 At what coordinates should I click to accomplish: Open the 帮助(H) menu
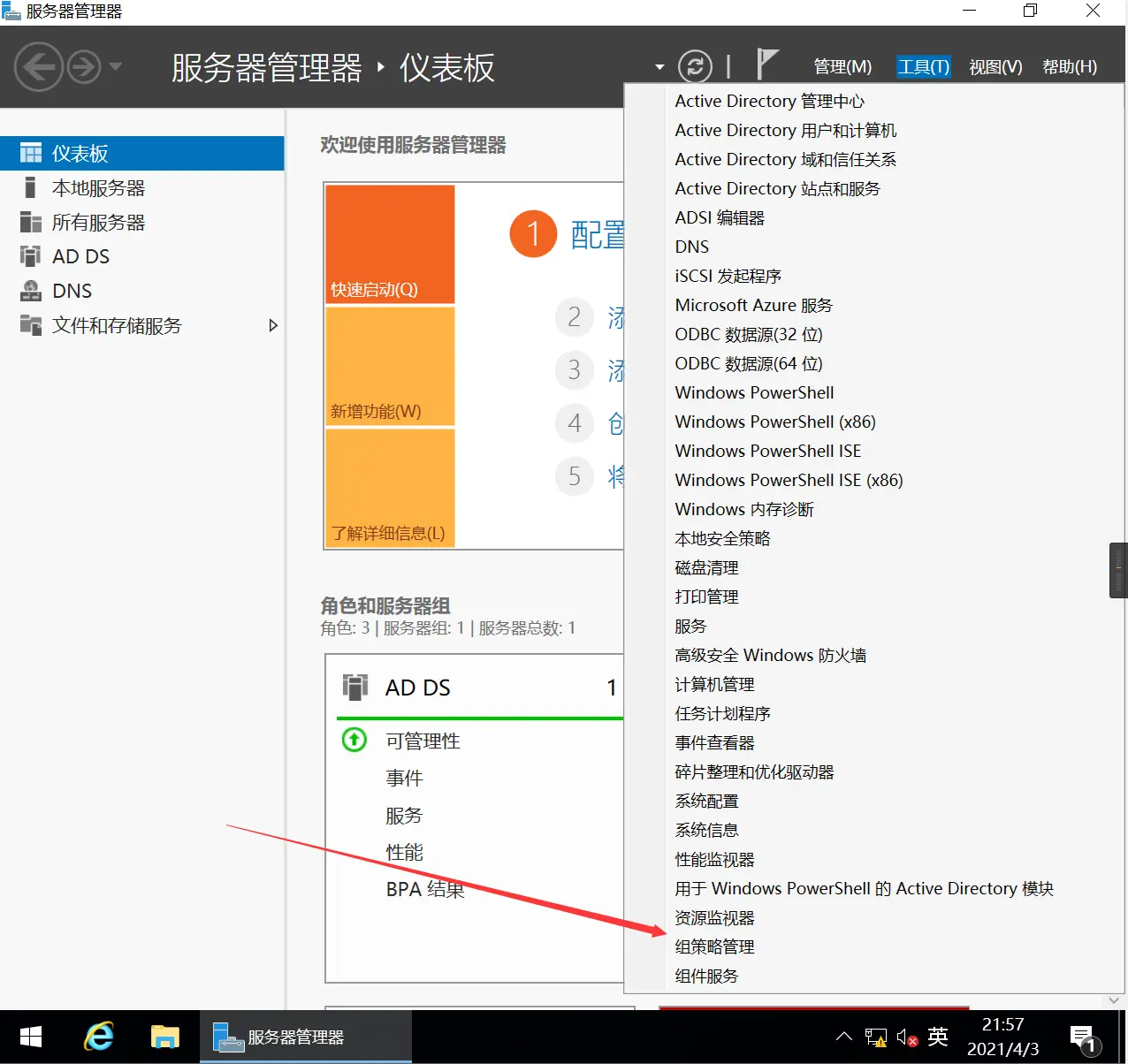[1070, 67]
